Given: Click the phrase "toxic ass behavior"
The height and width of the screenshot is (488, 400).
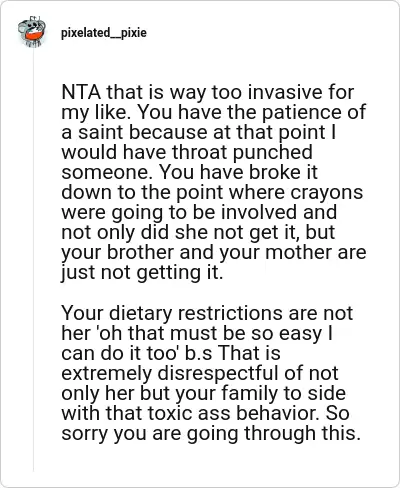Looking at the screenshot, I should [234, 413].
